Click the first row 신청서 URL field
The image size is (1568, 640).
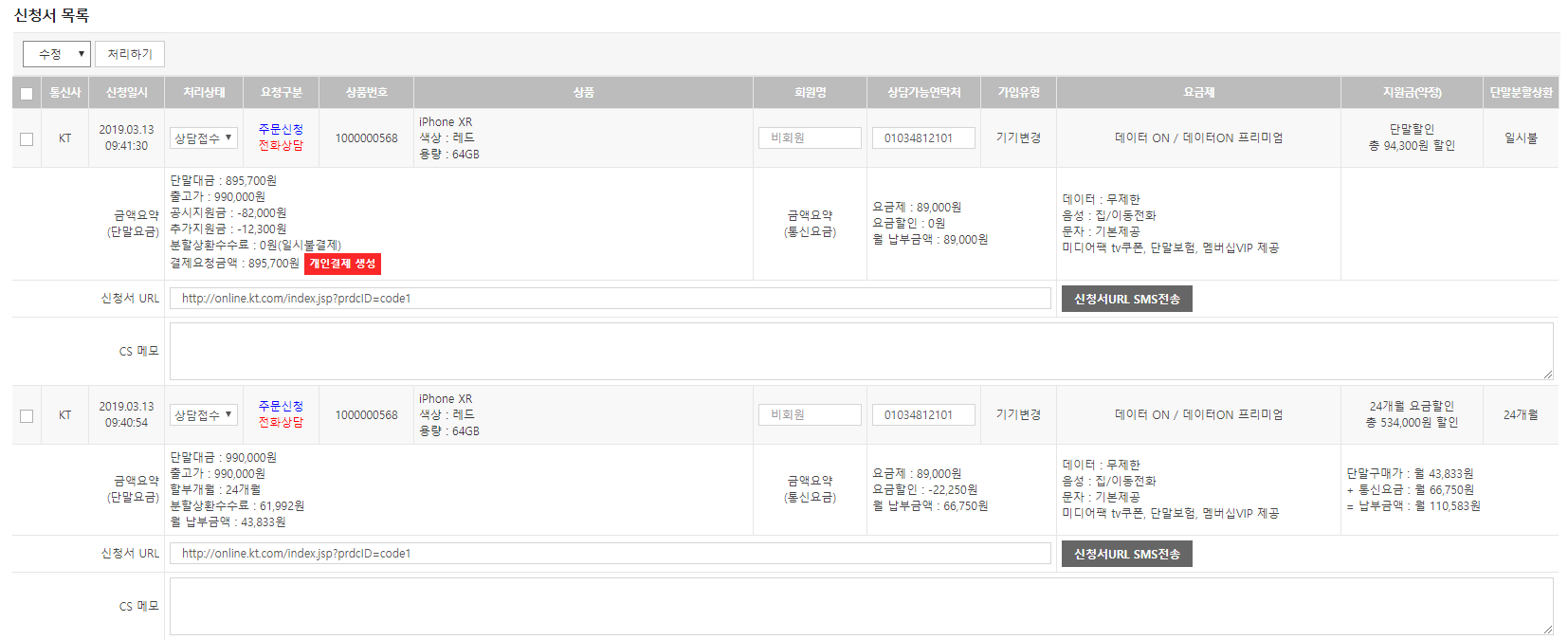(610, 299)
